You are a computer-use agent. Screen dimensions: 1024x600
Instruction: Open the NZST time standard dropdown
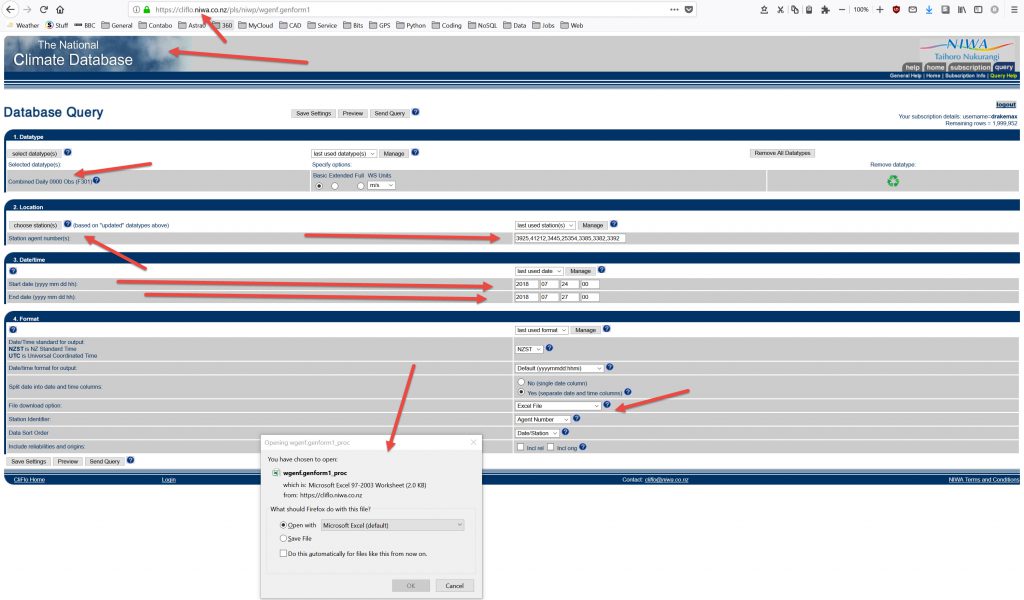click(x=530, y=349)
